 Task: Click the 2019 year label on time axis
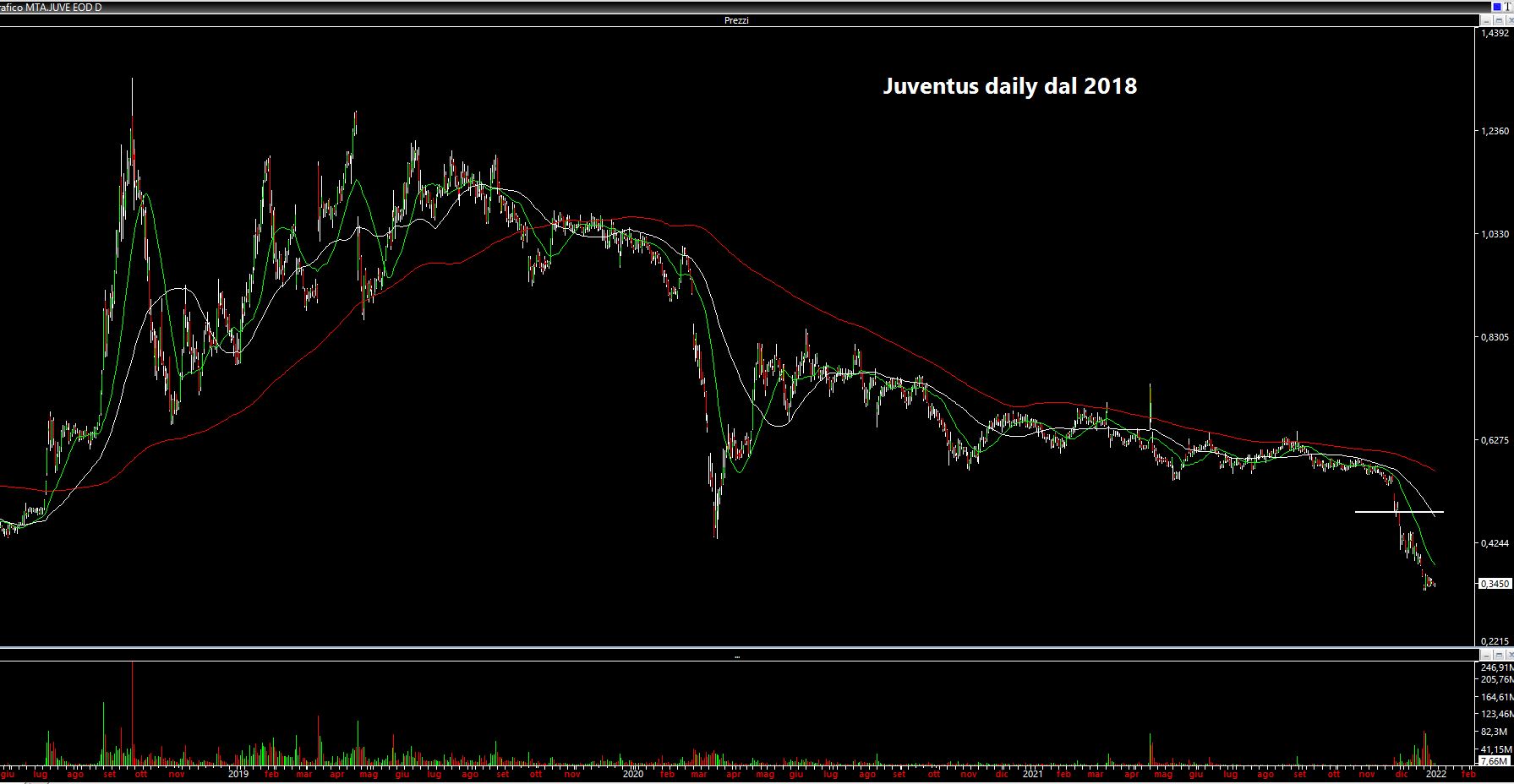[x=238, y=774]
